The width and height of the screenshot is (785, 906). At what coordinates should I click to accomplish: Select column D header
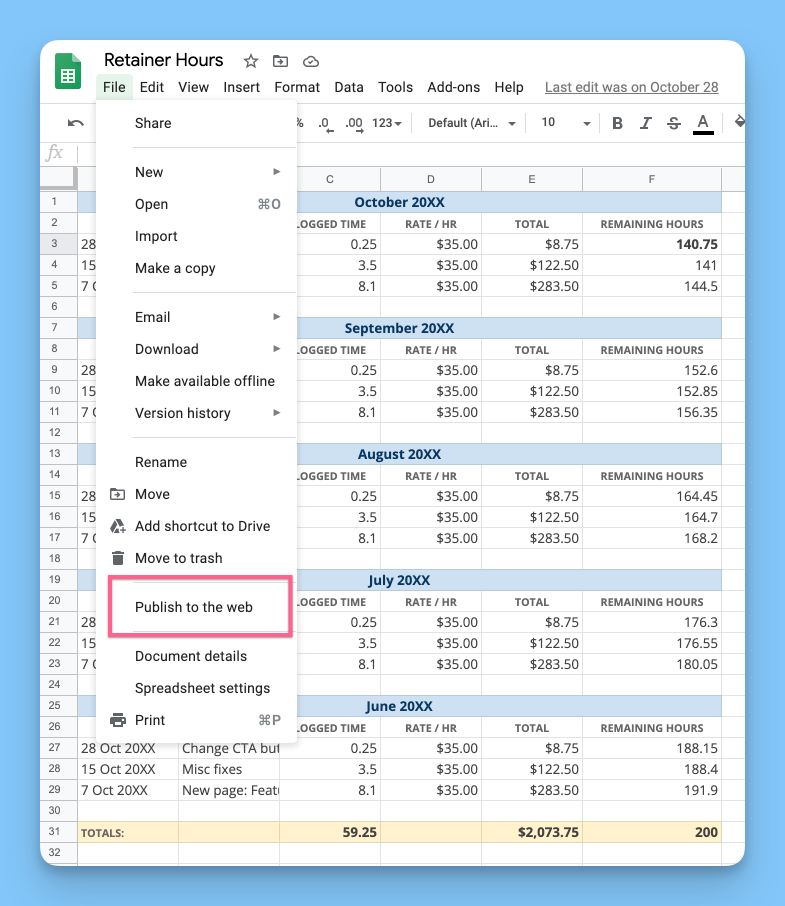431,179
